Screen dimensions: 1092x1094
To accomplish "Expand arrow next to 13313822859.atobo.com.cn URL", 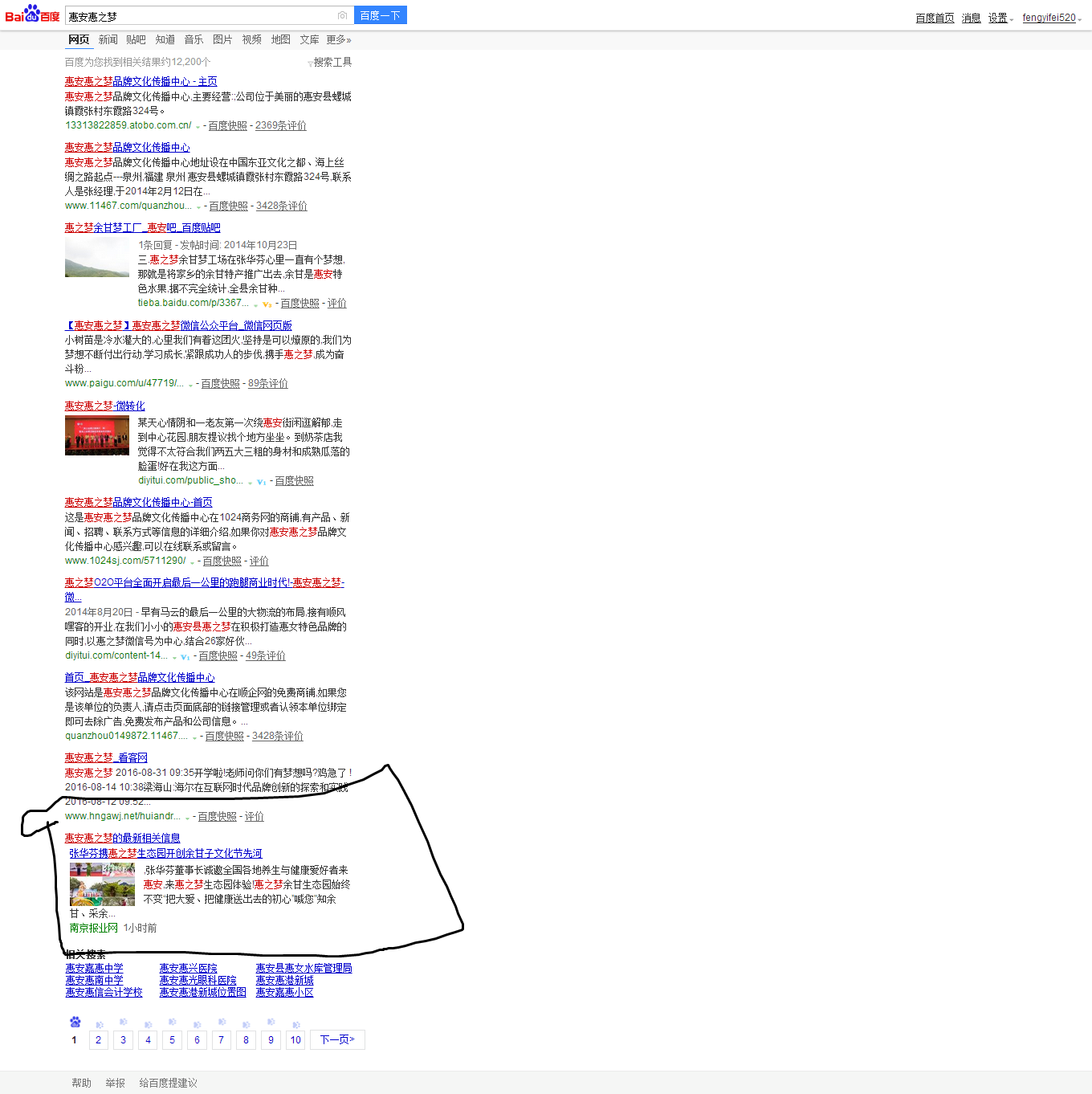I will pos(198,127).
